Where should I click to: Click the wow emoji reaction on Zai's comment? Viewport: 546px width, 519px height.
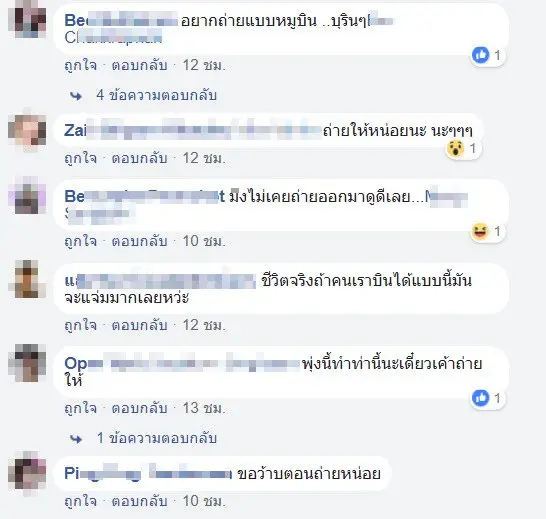(455, 149)
